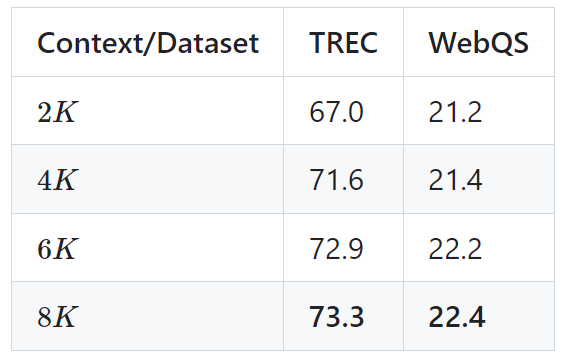Click the word Context in the header
Viewport: 565px width, 362px height.
point(90,43)
